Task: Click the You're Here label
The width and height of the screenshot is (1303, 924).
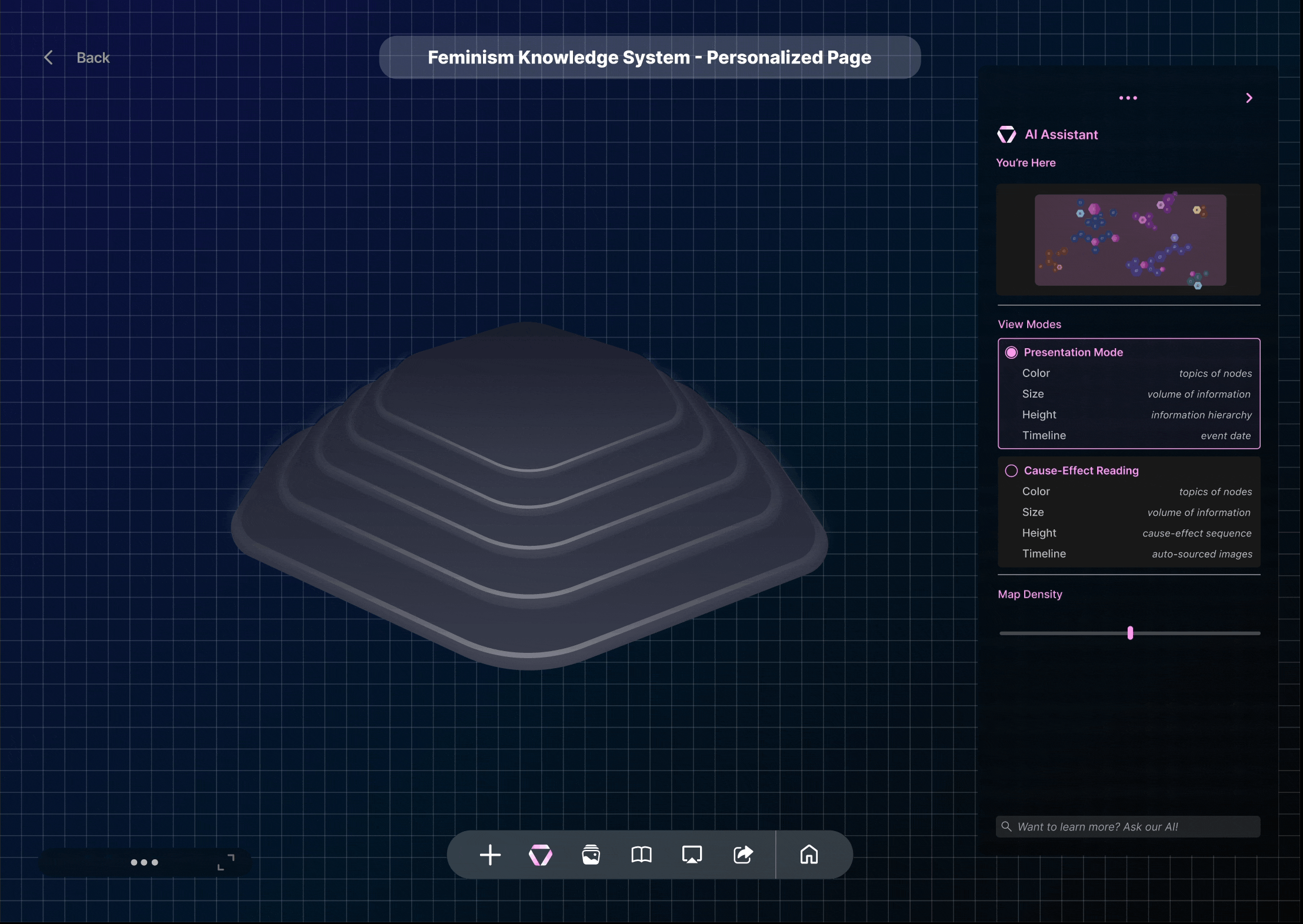Action: [x=1026, y=162]
